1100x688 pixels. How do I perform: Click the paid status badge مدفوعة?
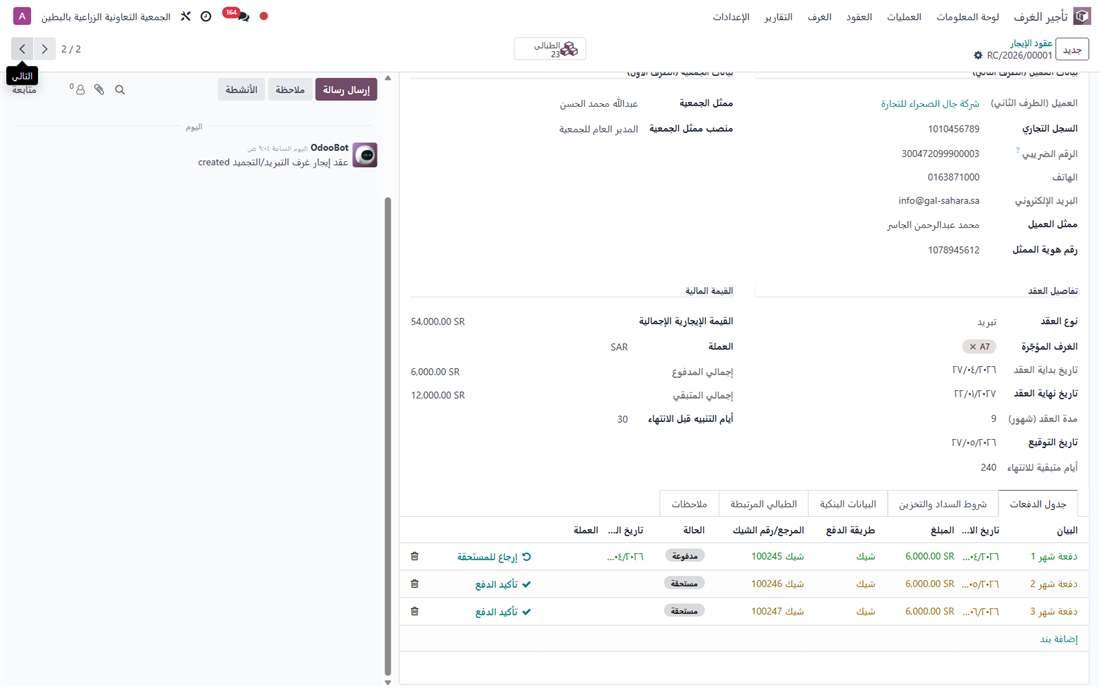pyautogui.click(x=684, y=556)
